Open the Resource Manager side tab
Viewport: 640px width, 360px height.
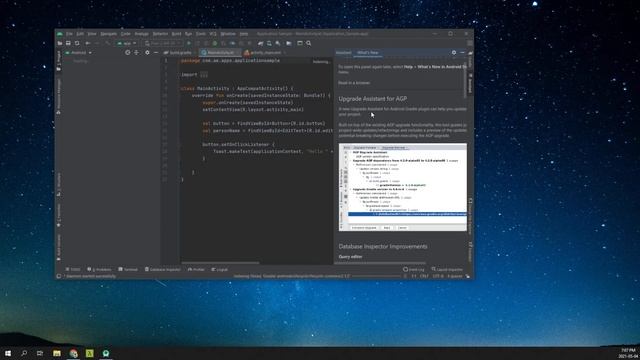pyautogui.click(x=59, y=96)
